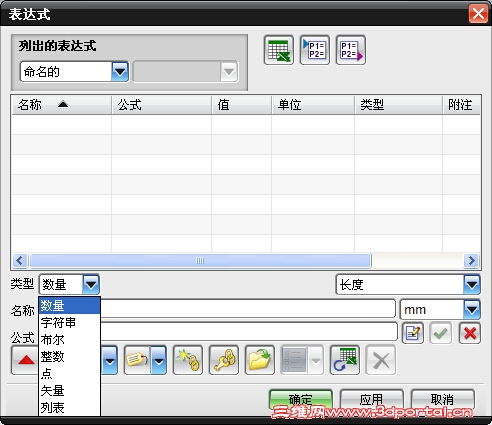Open the listed expressions filter dropdown
This screenshot has width=492, height=425.
pyautogui.click(x=120, y=71)
